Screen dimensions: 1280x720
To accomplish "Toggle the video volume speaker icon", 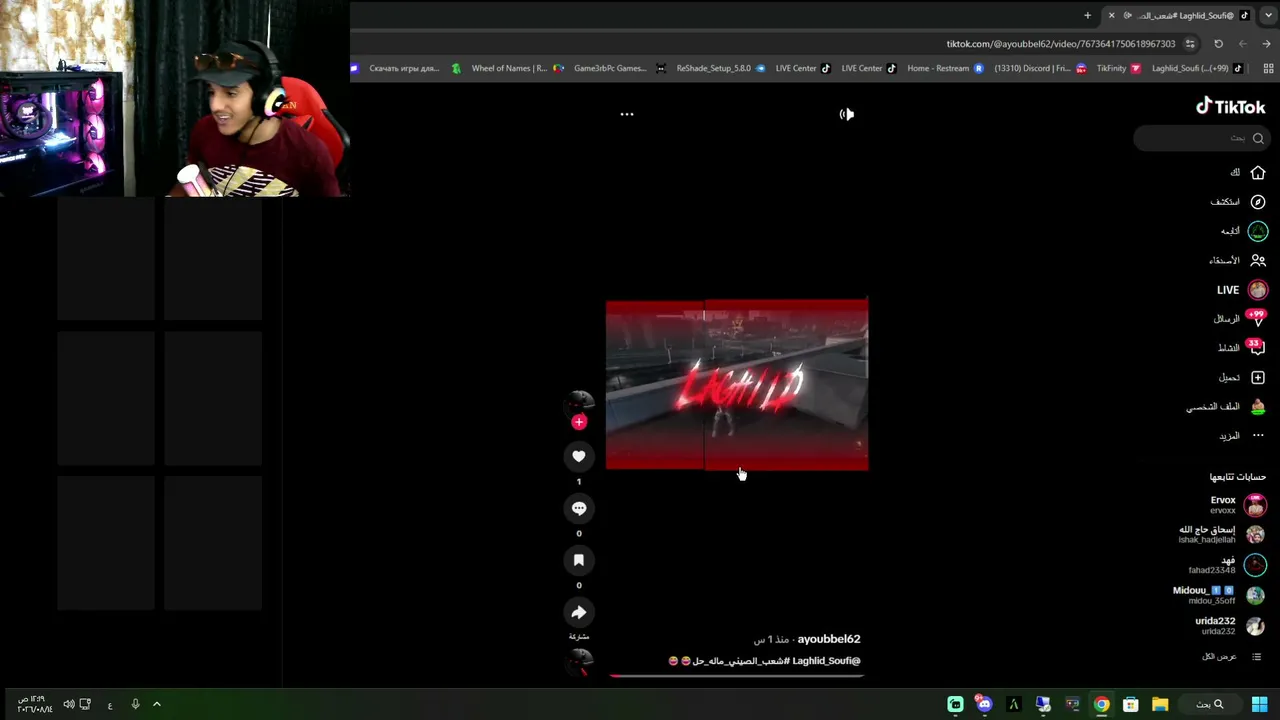I will pos(847,114).
